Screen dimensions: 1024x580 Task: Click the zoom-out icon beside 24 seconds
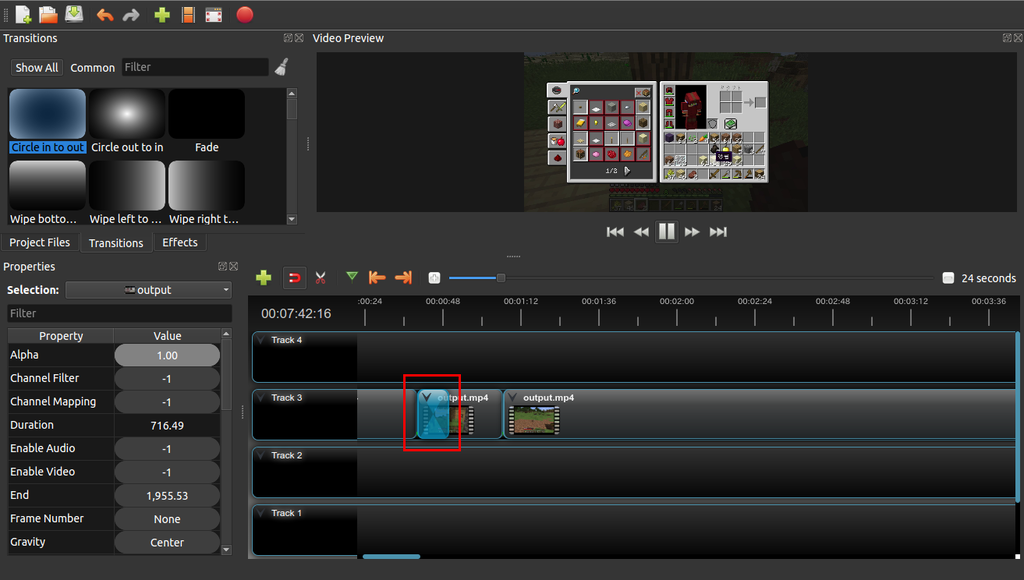(948, 278)
